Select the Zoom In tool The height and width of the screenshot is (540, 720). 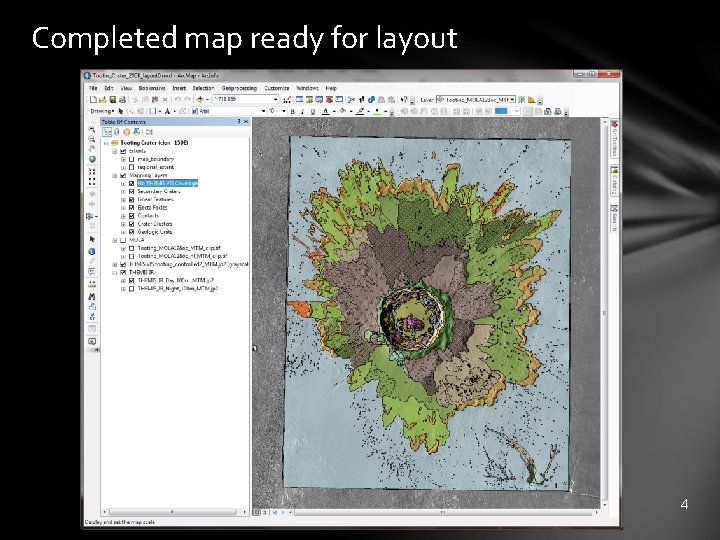pos(92,129)
